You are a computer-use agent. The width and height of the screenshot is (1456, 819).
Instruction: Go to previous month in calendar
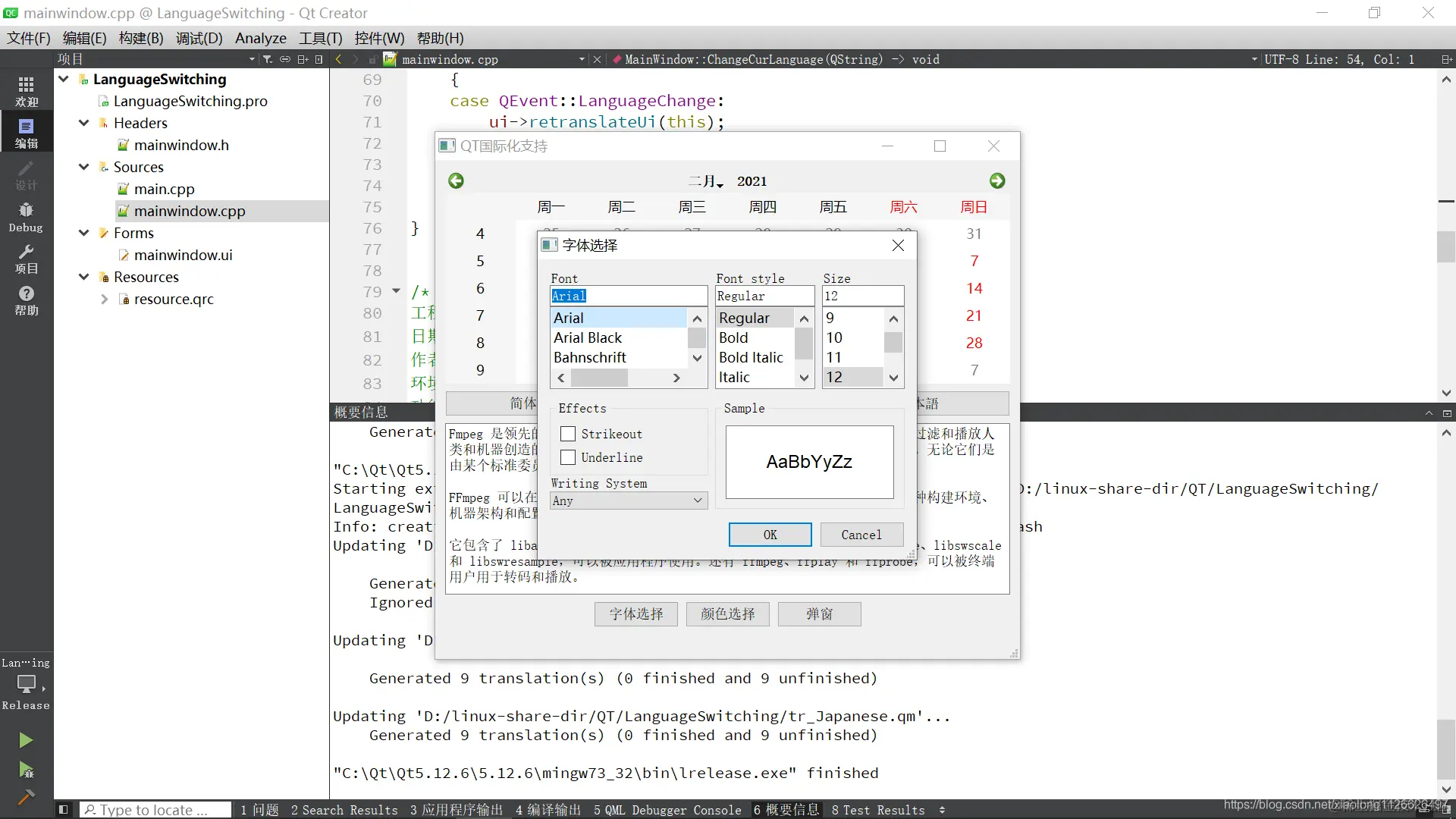456,180
